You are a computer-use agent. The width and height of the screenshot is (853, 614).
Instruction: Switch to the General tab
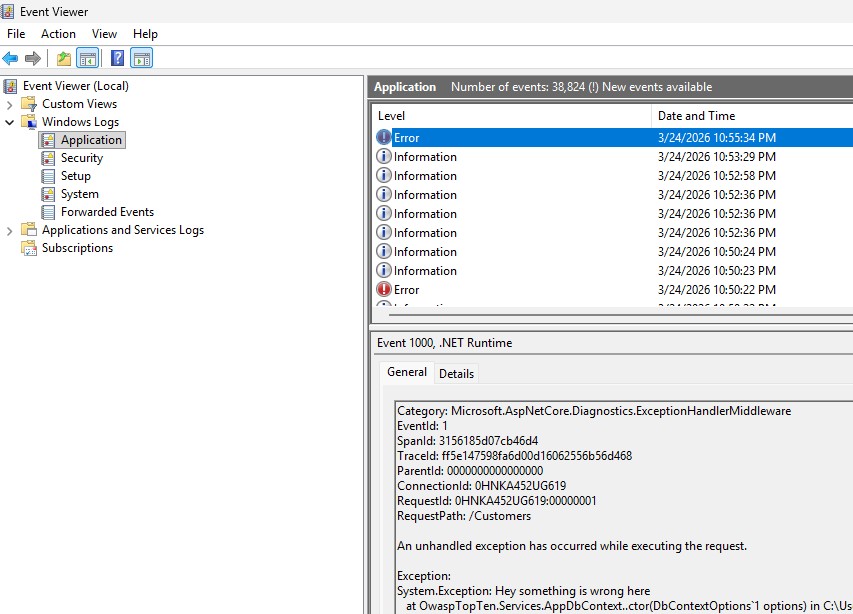pyautogui.click(x=407, y=372)
